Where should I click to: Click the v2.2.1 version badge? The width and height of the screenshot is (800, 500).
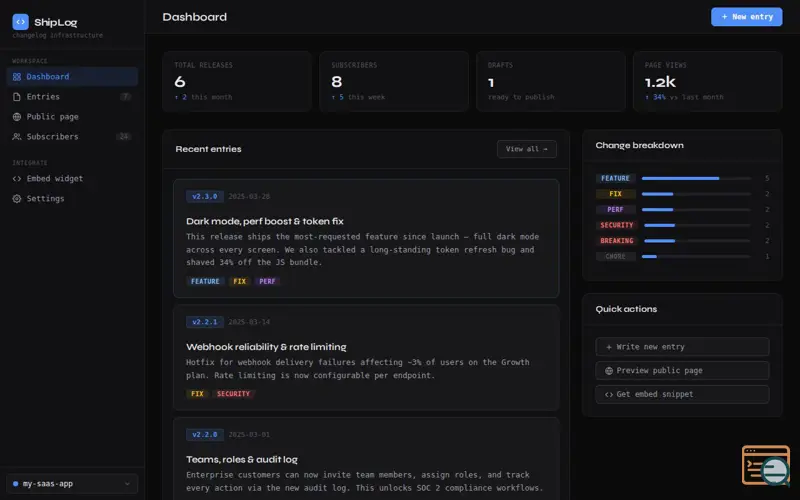[205, 322]
